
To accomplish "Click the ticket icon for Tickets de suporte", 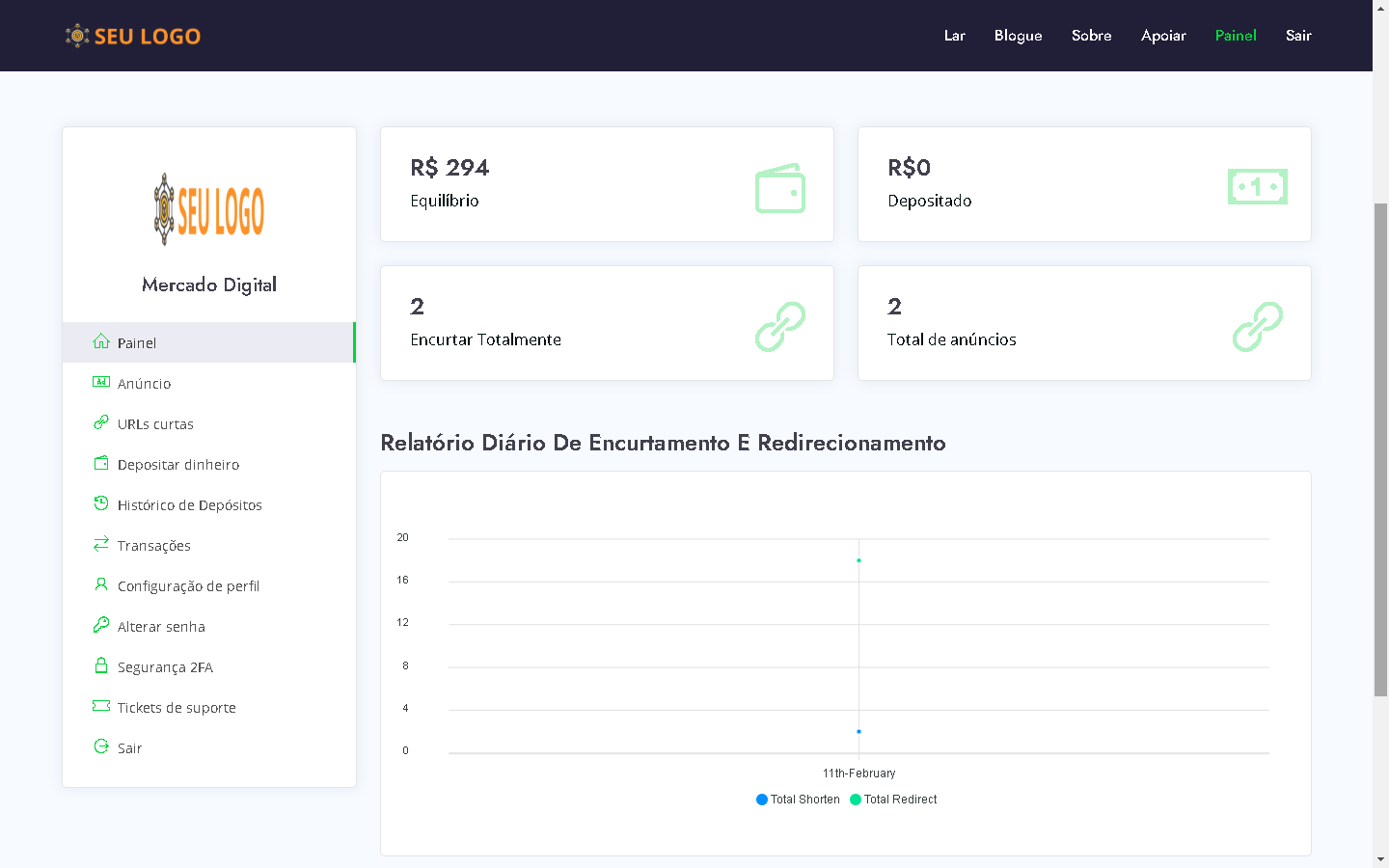I will (101, 706).
